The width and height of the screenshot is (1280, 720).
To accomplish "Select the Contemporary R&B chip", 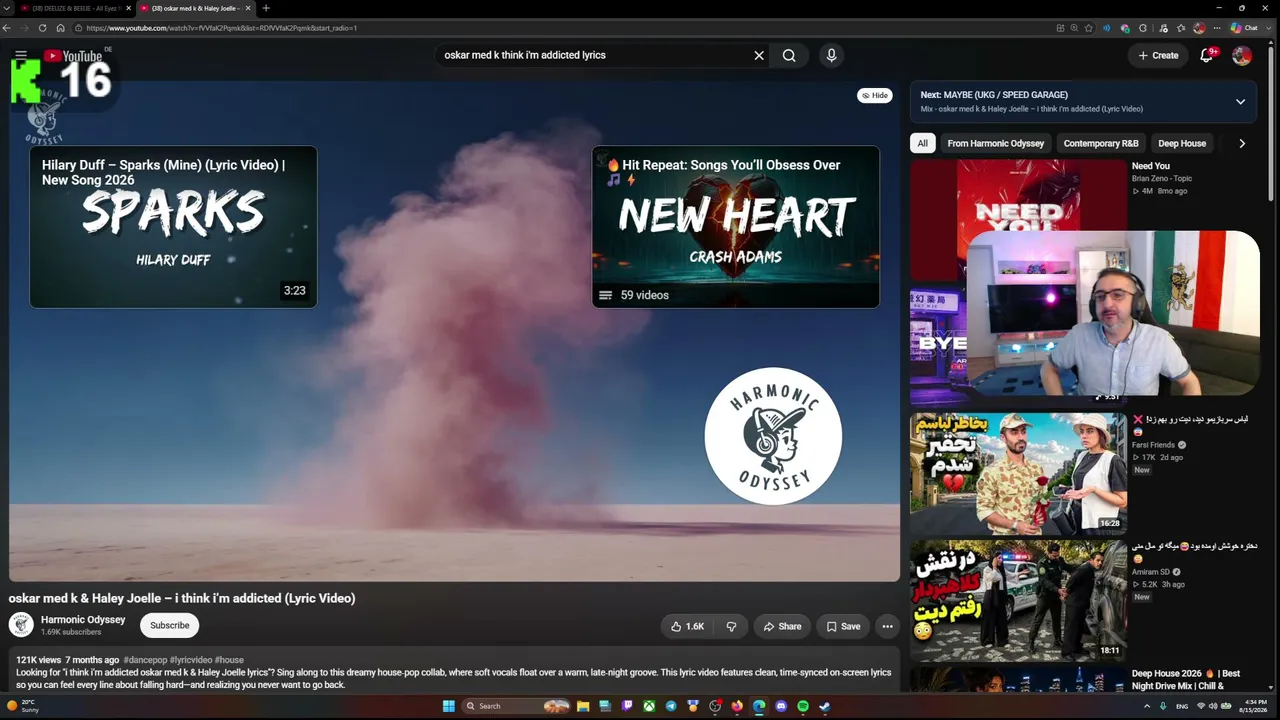I will 1101,143.
